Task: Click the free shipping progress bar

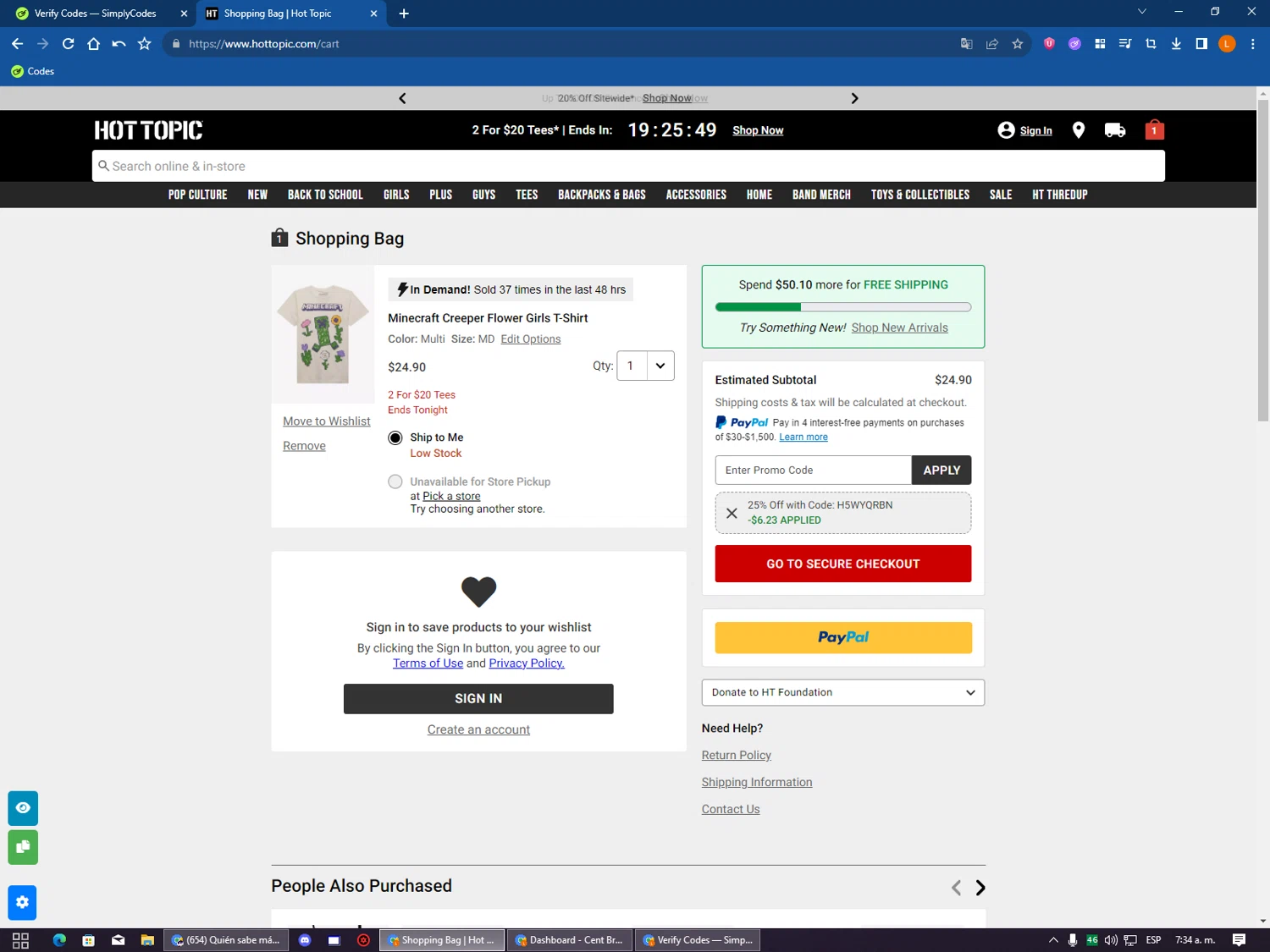Action: tap(843, 307)
